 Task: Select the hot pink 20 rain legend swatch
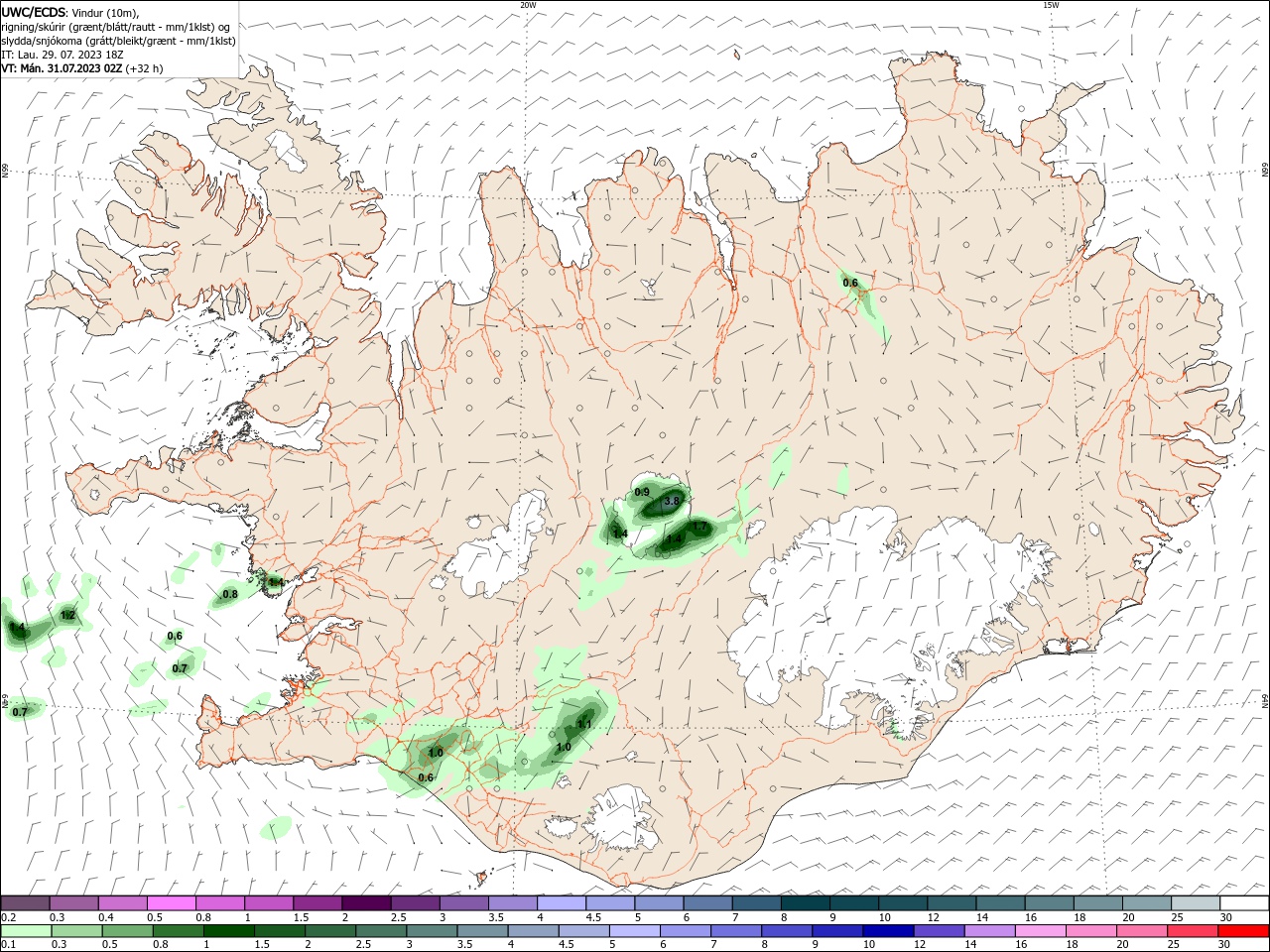[x=1143, y=931]
